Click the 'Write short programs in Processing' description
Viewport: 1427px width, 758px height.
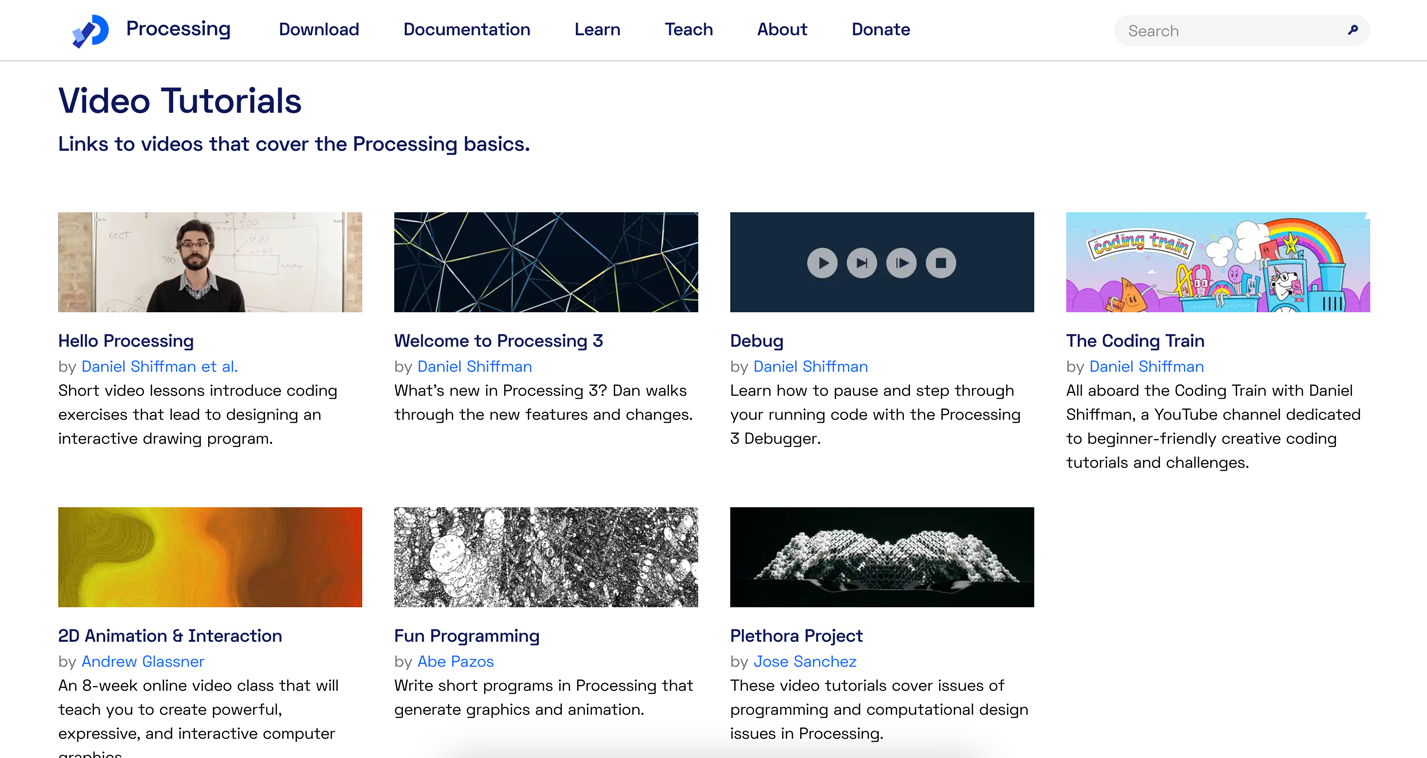(x=543, y=698)
